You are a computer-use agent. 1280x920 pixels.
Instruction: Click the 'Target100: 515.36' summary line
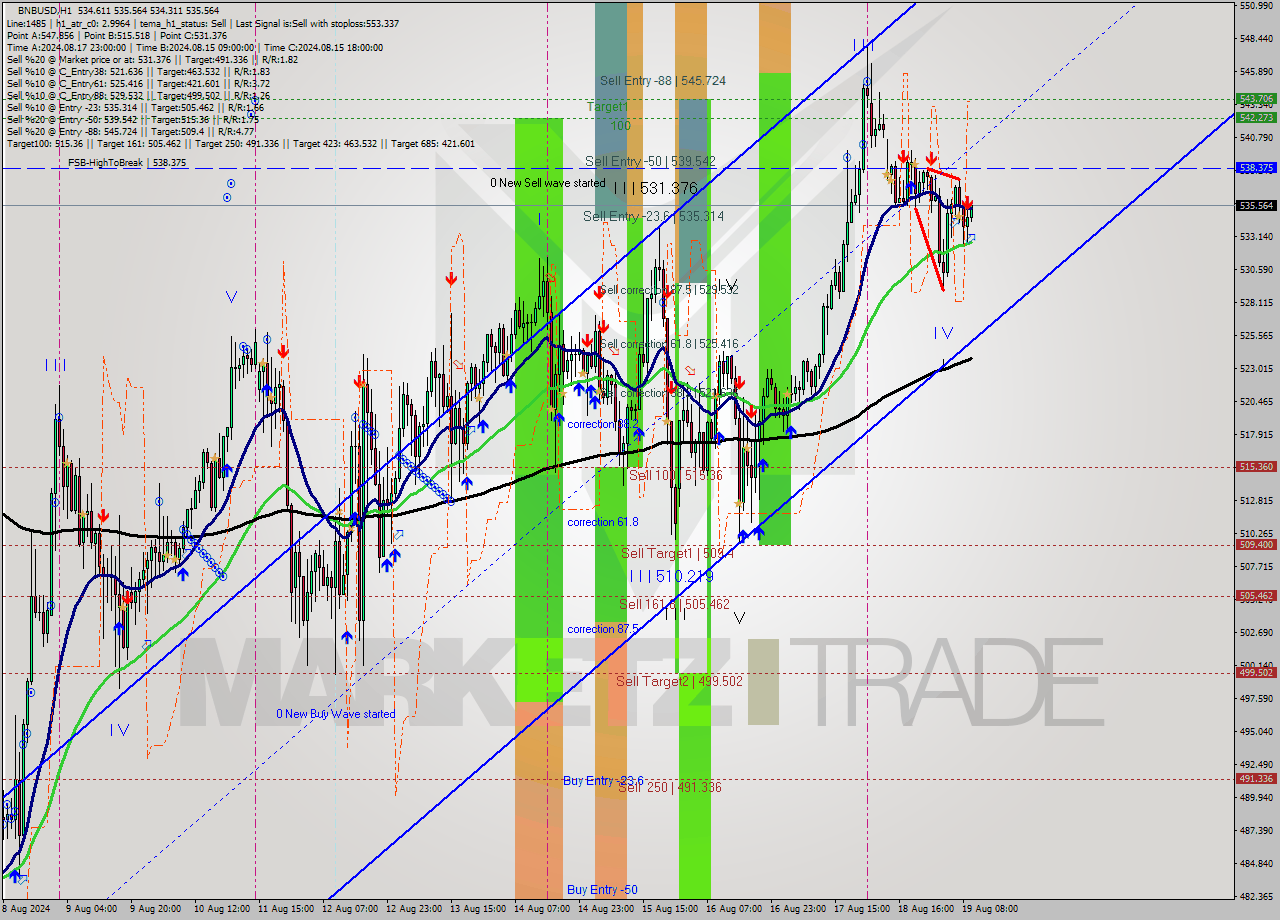click(x=241, y=144)
